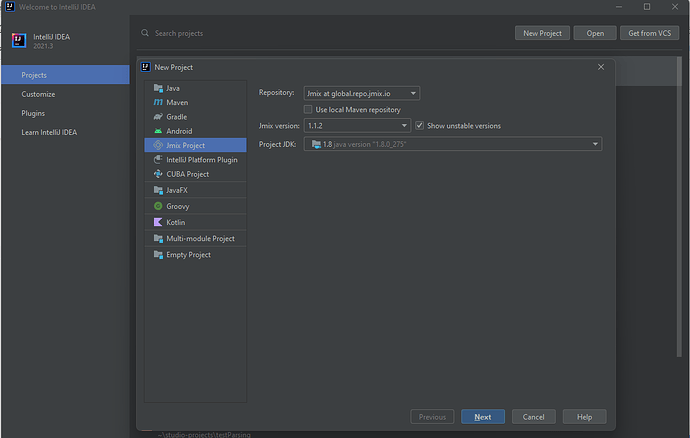Click Get from VCS button
The image size is (690, 438).
pyautogui.click(x=650, y=33)
